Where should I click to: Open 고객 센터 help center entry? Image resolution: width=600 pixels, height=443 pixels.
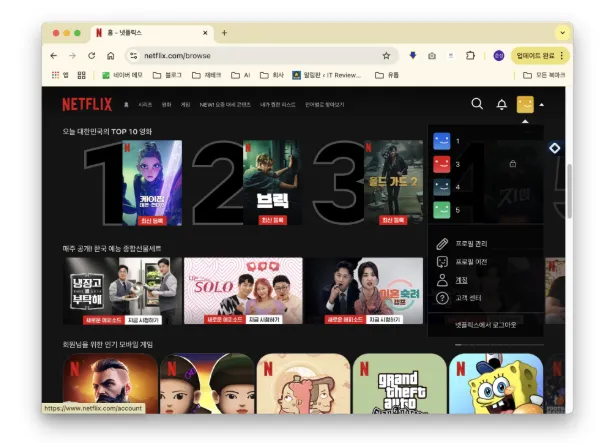(468, 298)
